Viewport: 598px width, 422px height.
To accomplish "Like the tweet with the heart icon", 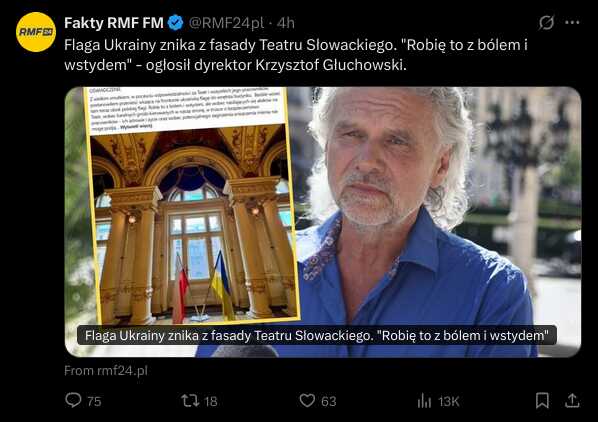I will click(x=307, y=401).
